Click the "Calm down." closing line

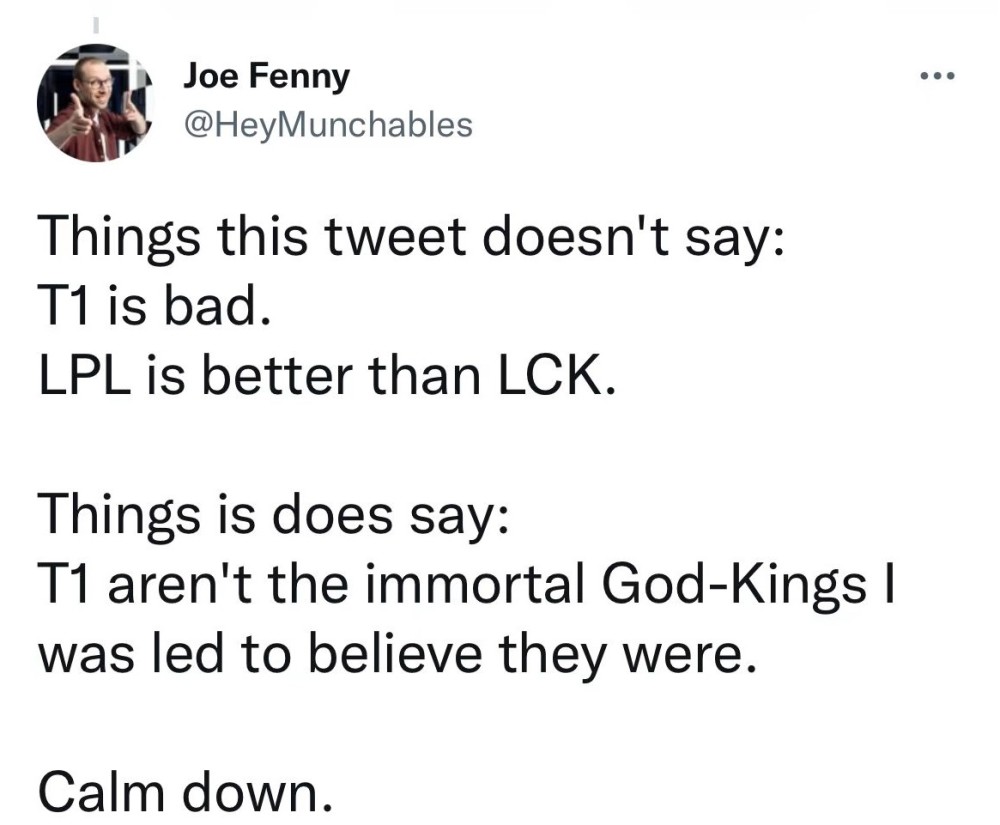click(x=185, y=791)
